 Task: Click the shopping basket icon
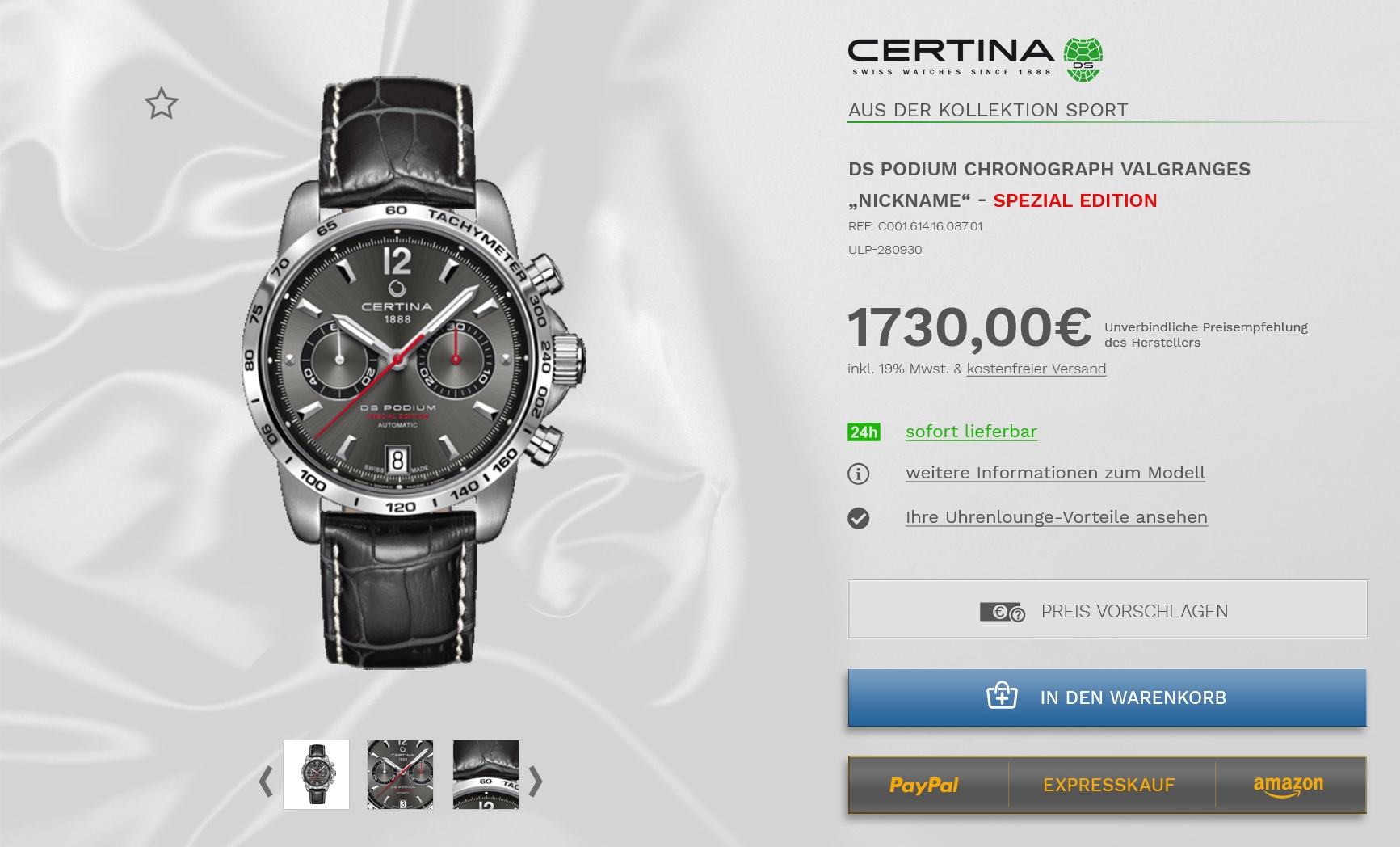click(1002, 695)
